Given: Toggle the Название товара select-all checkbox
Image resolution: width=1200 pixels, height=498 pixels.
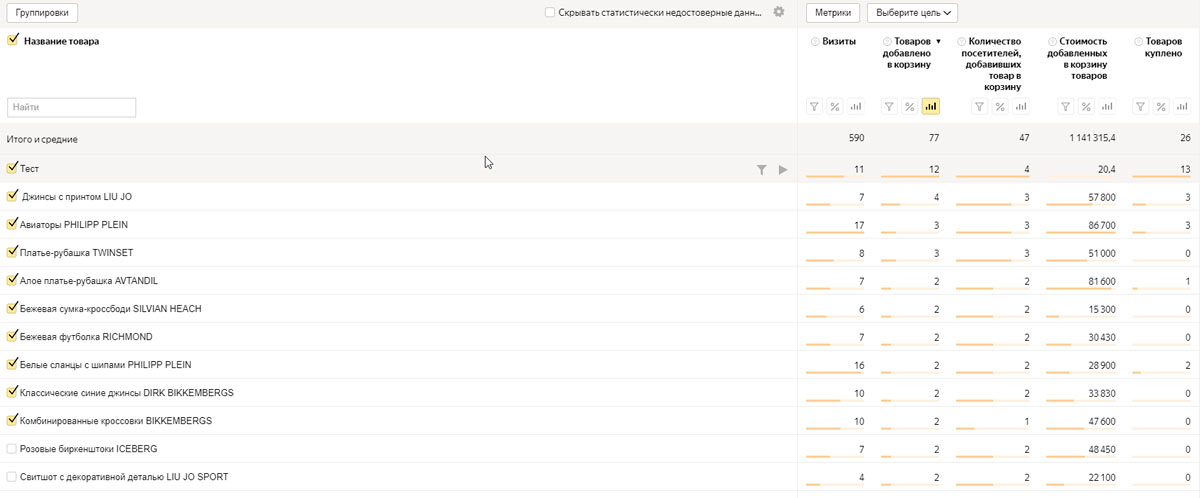Looking at the screenshot, I should pyautogui.click(x=13, y=41).
